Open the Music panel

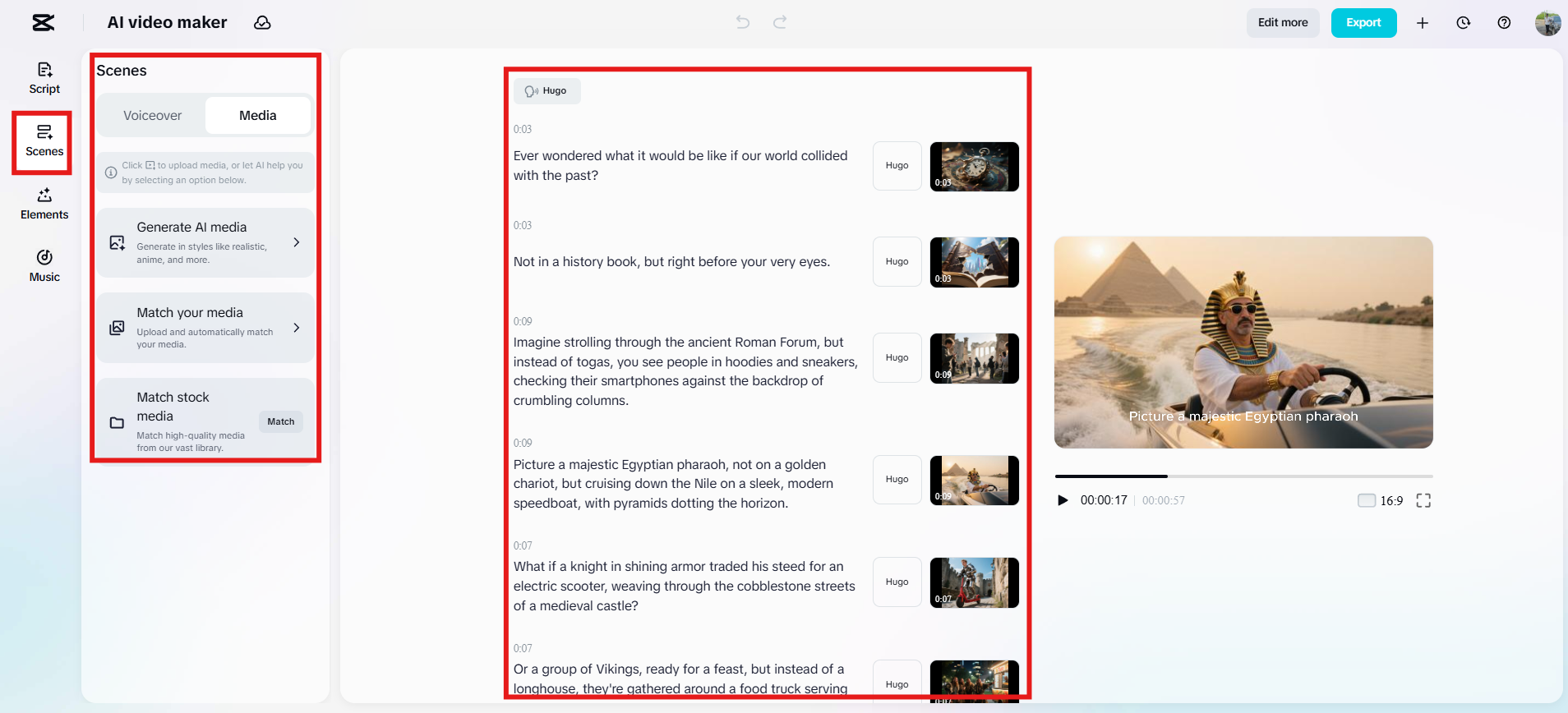pyautogui.click(x=44, y=267)
